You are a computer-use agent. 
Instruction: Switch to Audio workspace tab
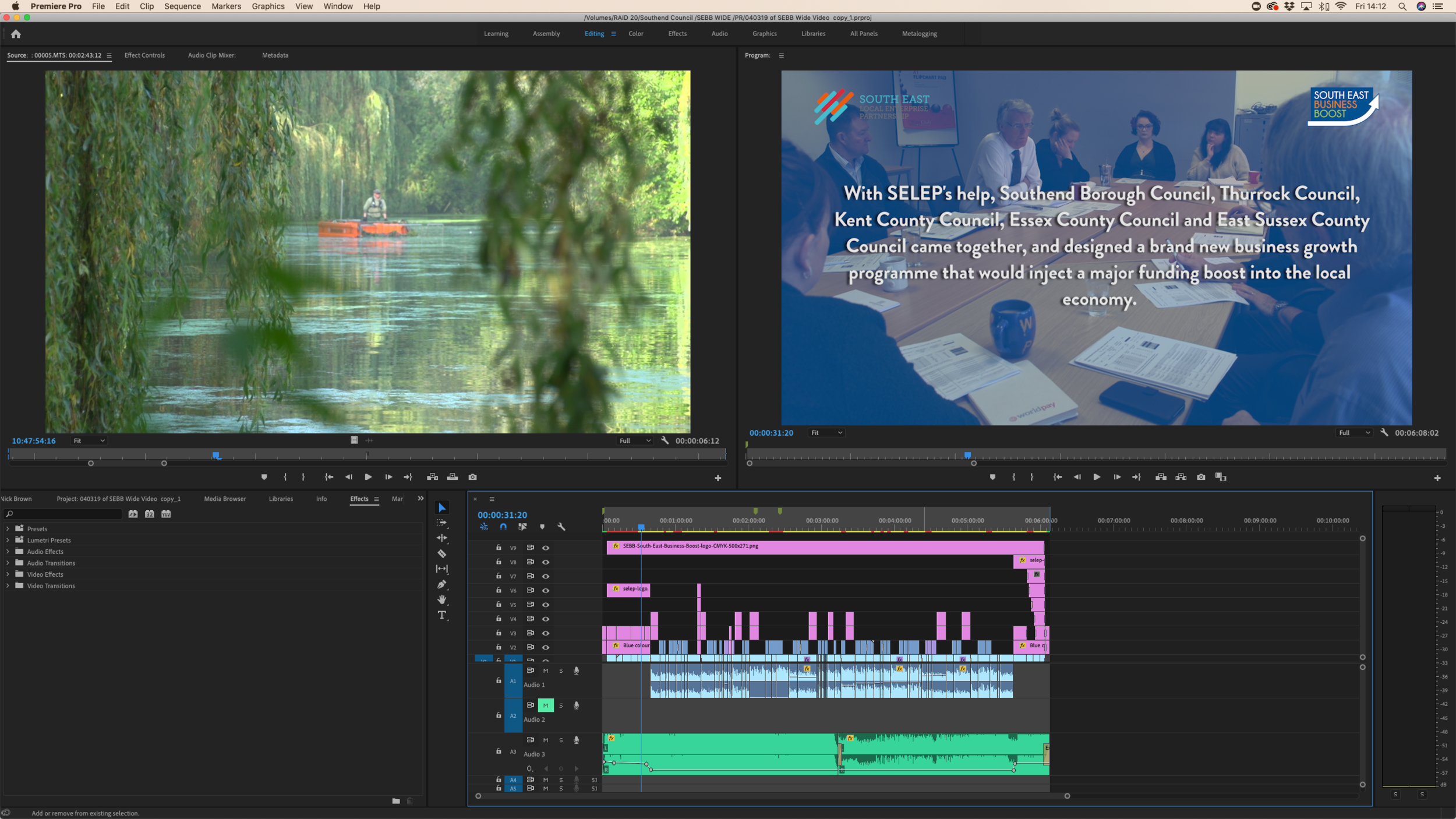[719, 34]
